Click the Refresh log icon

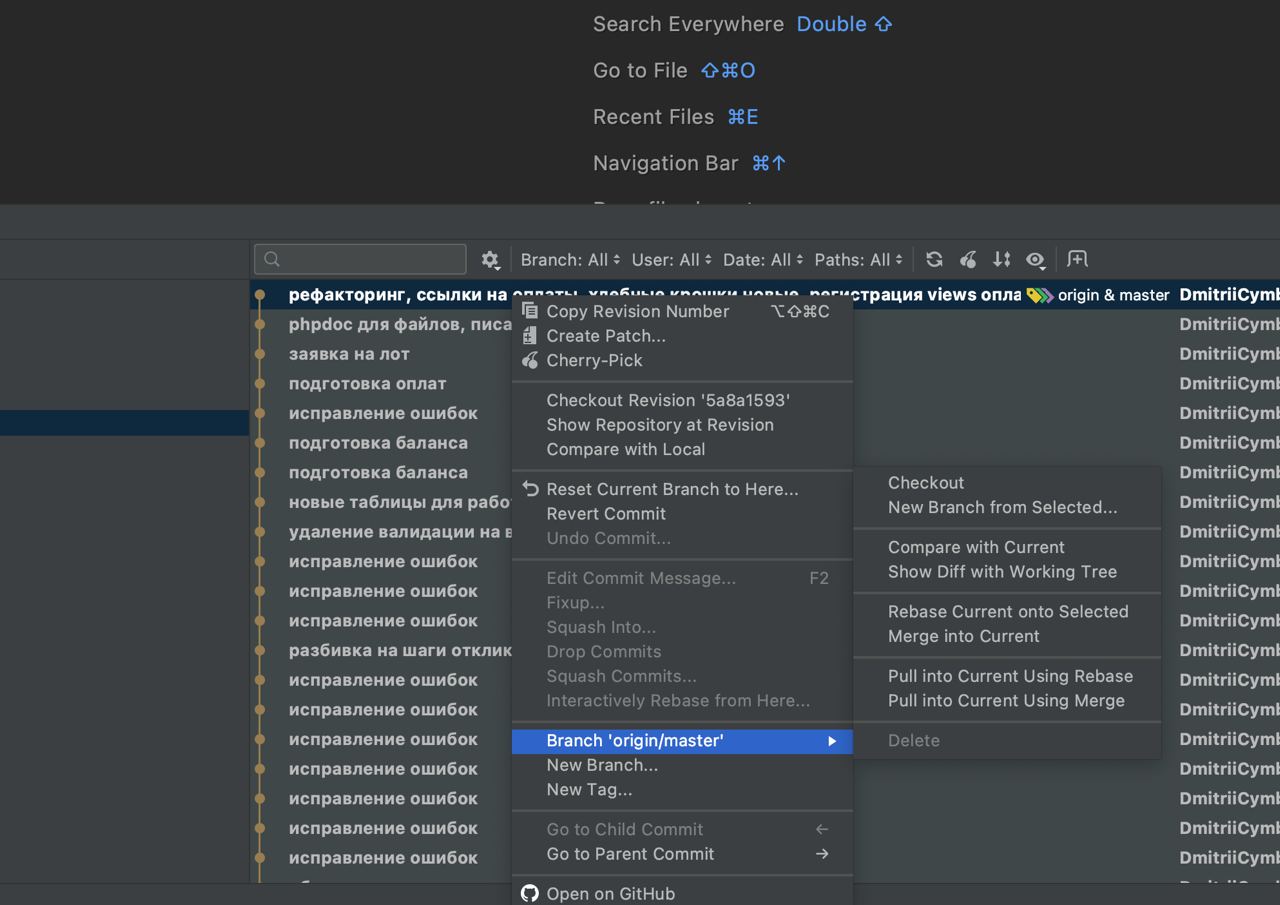(934, 260)
